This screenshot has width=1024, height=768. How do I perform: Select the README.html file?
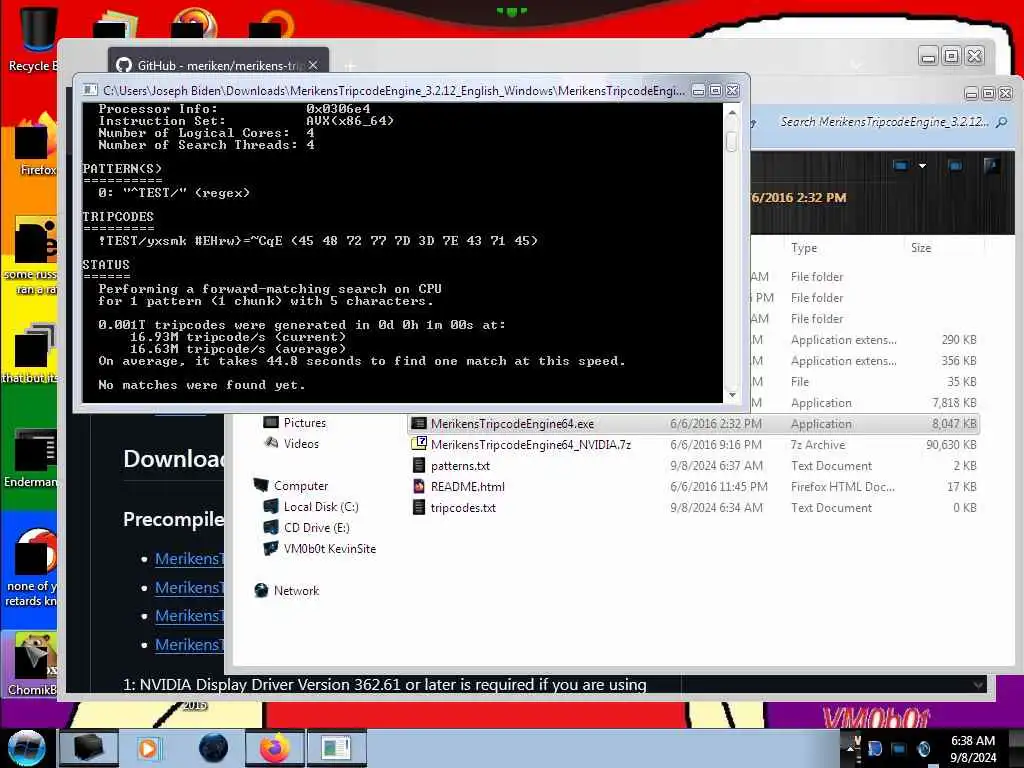(x=468, y=487)
